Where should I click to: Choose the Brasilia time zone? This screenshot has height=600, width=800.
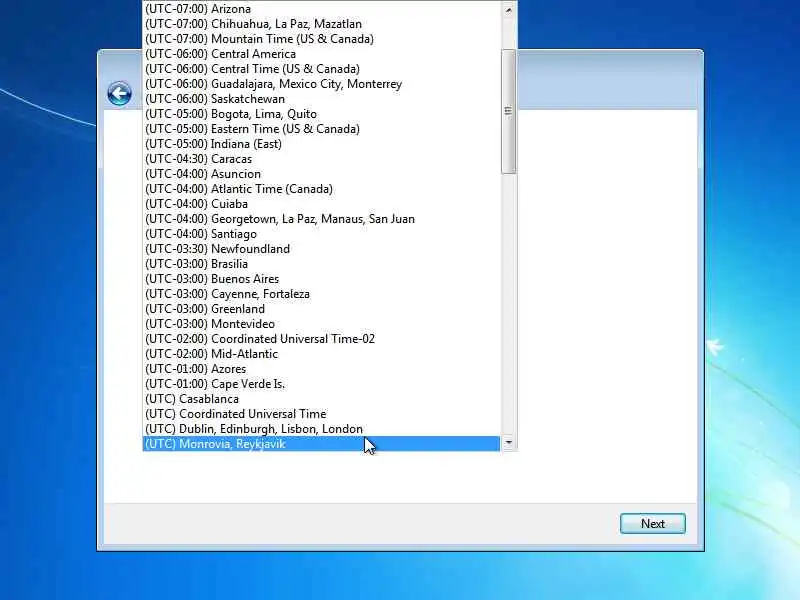click(321, 264)
